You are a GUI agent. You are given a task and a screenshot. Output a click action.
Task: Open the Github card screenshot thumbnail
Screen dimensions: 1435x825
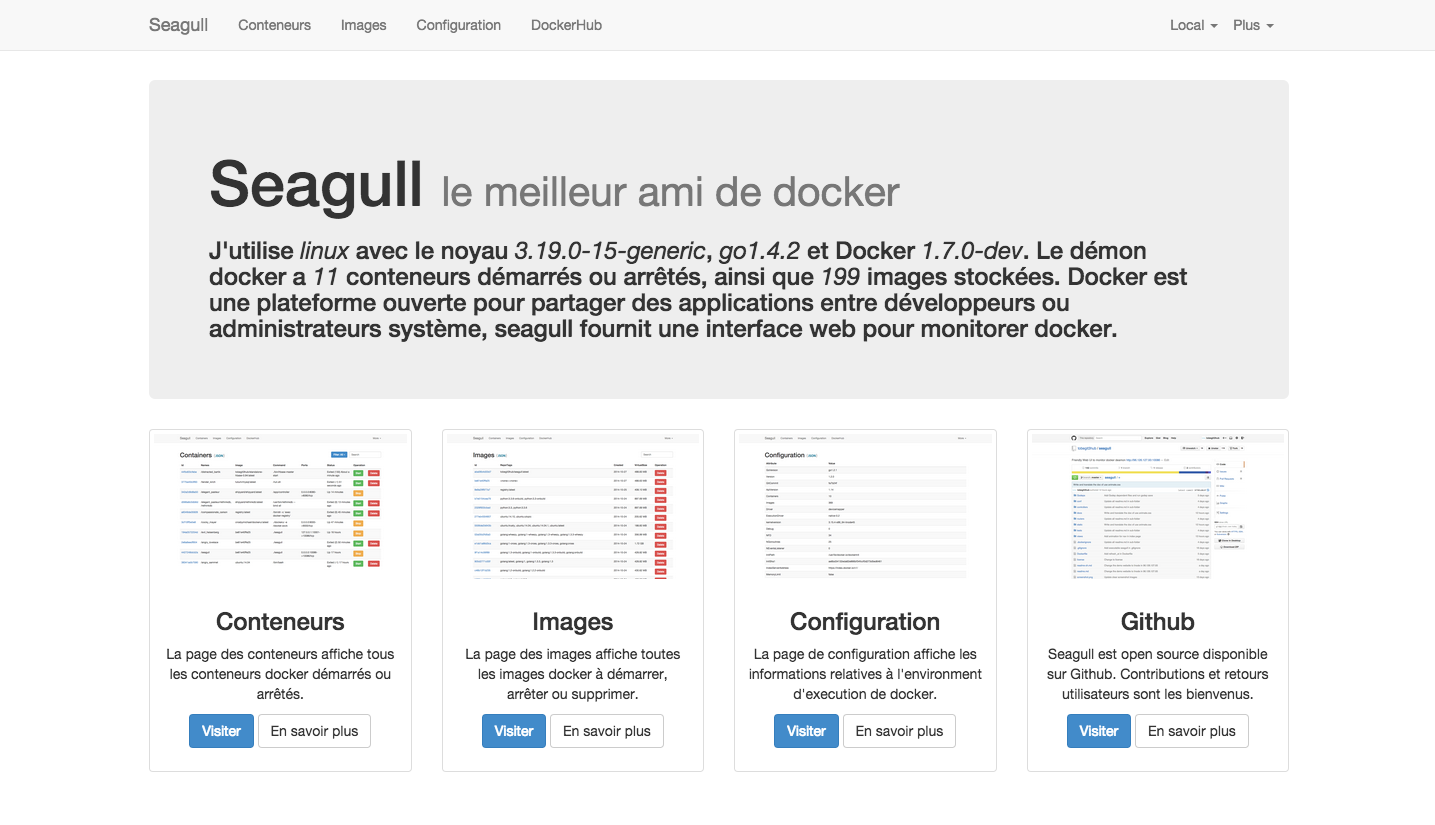1158,507
